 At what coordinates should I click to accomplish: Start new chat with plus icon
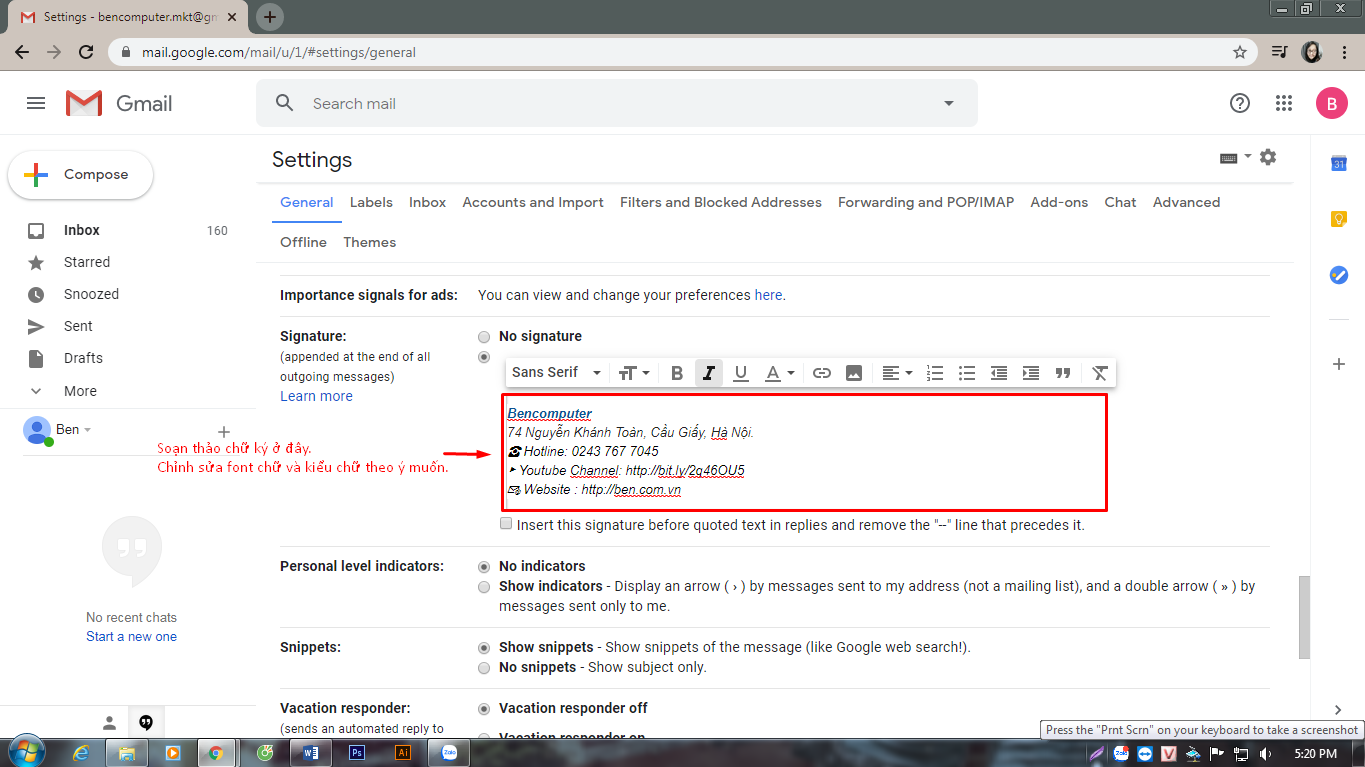(x=224, y=431)
